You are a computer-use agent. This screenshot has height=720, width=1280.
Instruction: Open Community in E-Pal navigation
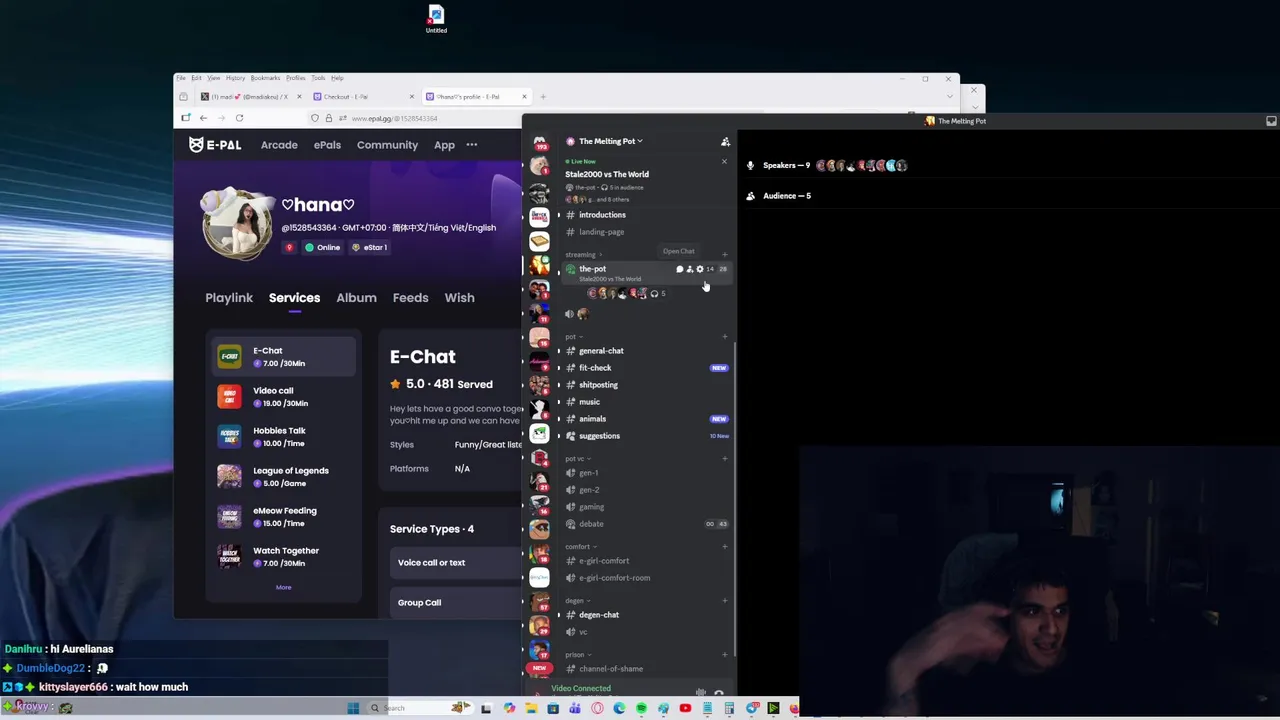(x=387, y=145)
